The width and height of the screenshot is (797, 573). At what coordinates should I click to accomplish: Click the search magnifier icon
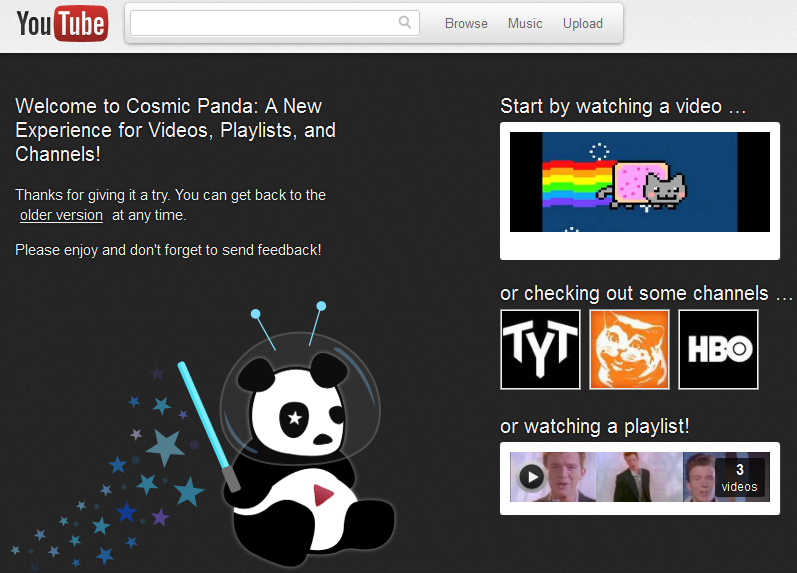pyautogui.click(x=405, y=22)
